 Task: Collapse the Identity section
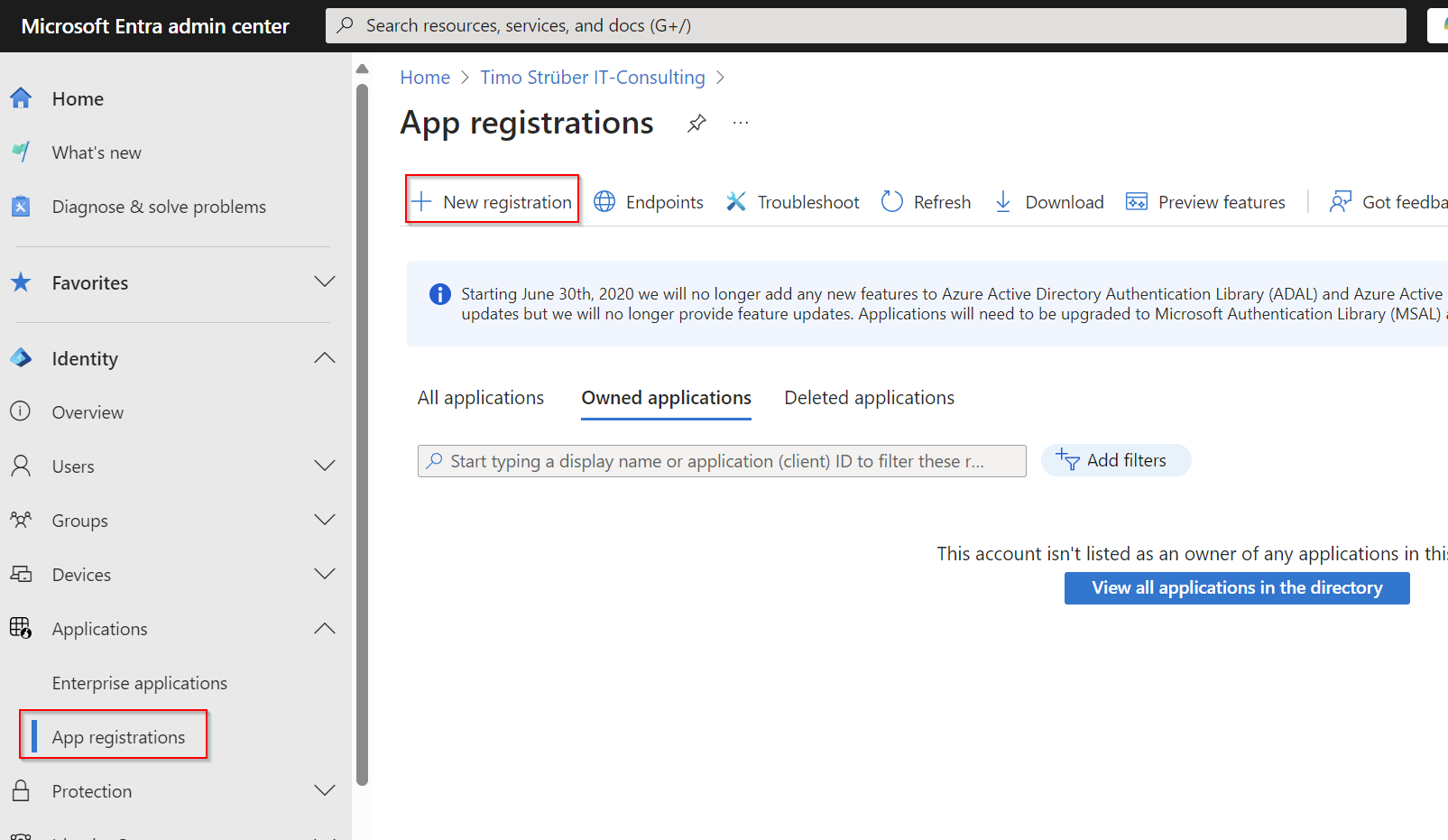click(x=324, y=358)
